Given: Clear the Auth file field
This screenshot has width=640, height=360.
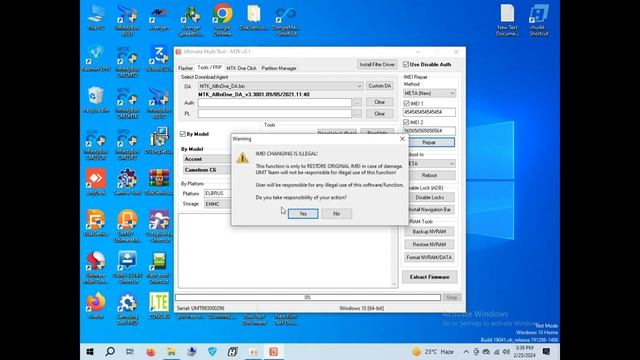Looking at the screenshot, I should 380,102.
